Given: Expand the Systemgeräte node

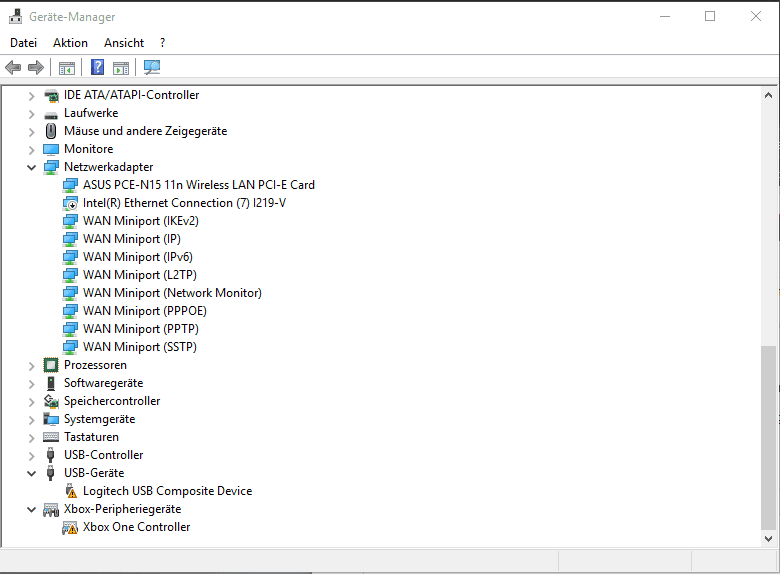Looking at the screenshot, I should 31,420.
